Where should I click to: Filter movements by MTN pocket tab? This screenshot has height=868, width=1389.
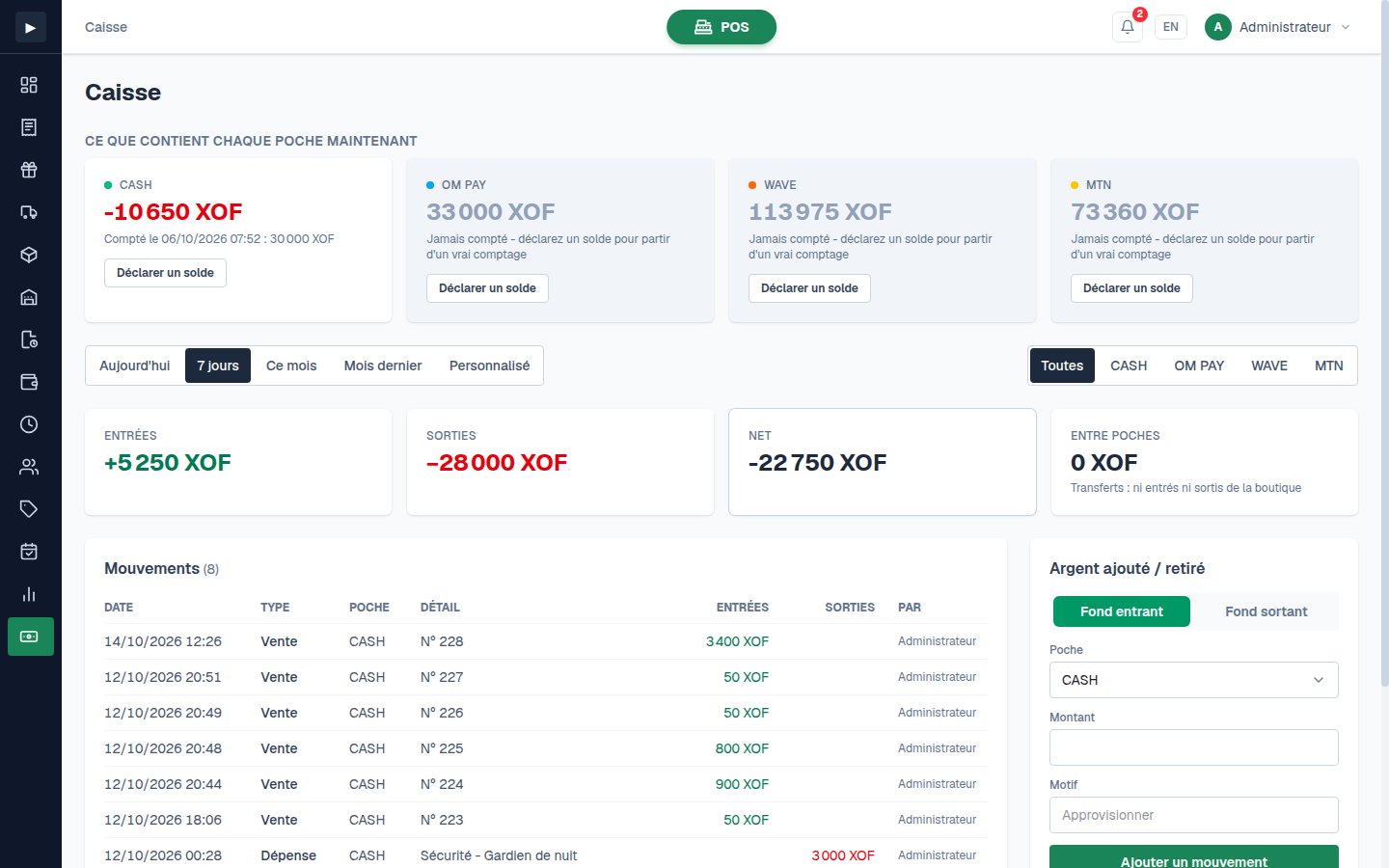tap(1329, 366)
